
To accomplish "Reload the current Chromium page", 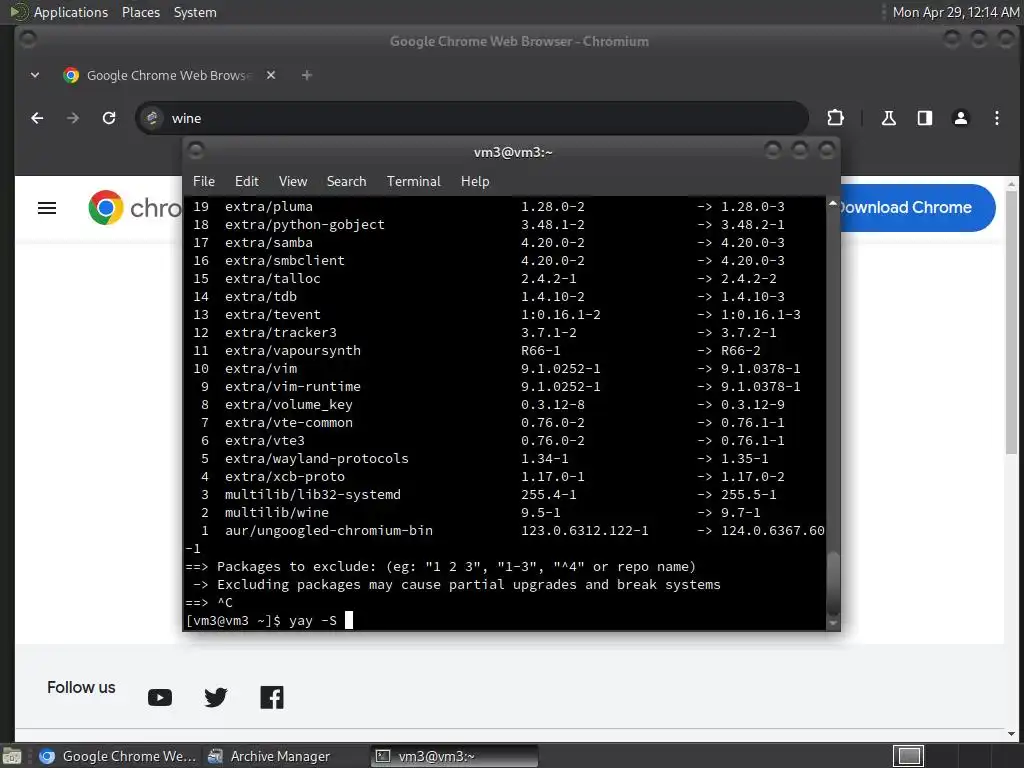I will [x=109, y=118].
